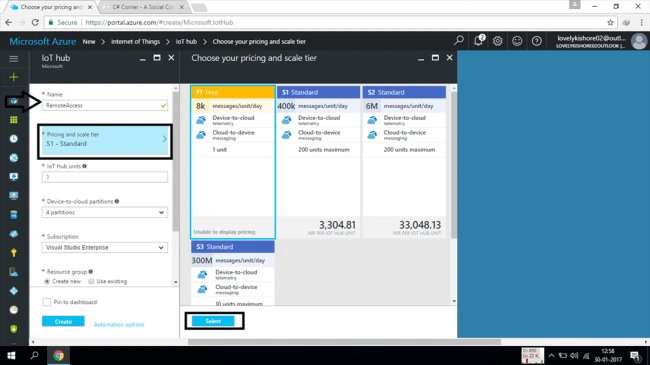Select the Use existing radio button
The image size is (650, 365).
point(91,281)
